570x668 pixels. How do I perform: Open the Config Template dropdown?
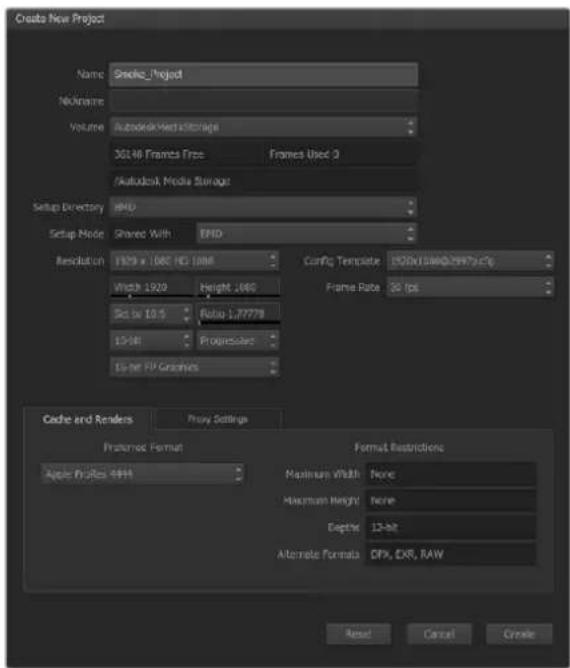(470, 261)
